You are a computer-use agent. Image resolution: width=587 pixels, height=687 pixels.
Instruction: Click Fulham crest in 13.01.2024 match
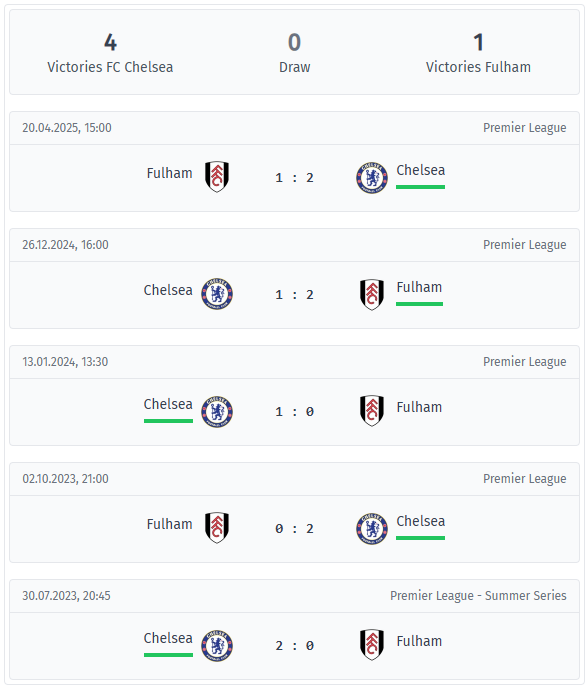click(x=372, y=411)
